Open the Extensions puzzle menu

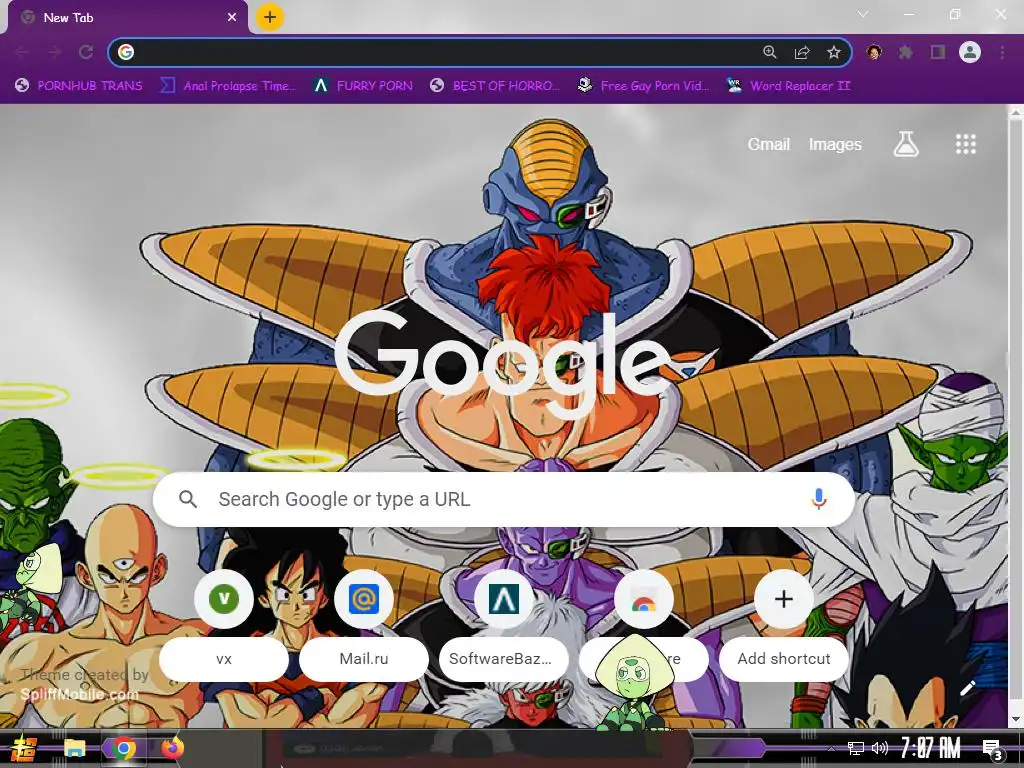(905, 52)
